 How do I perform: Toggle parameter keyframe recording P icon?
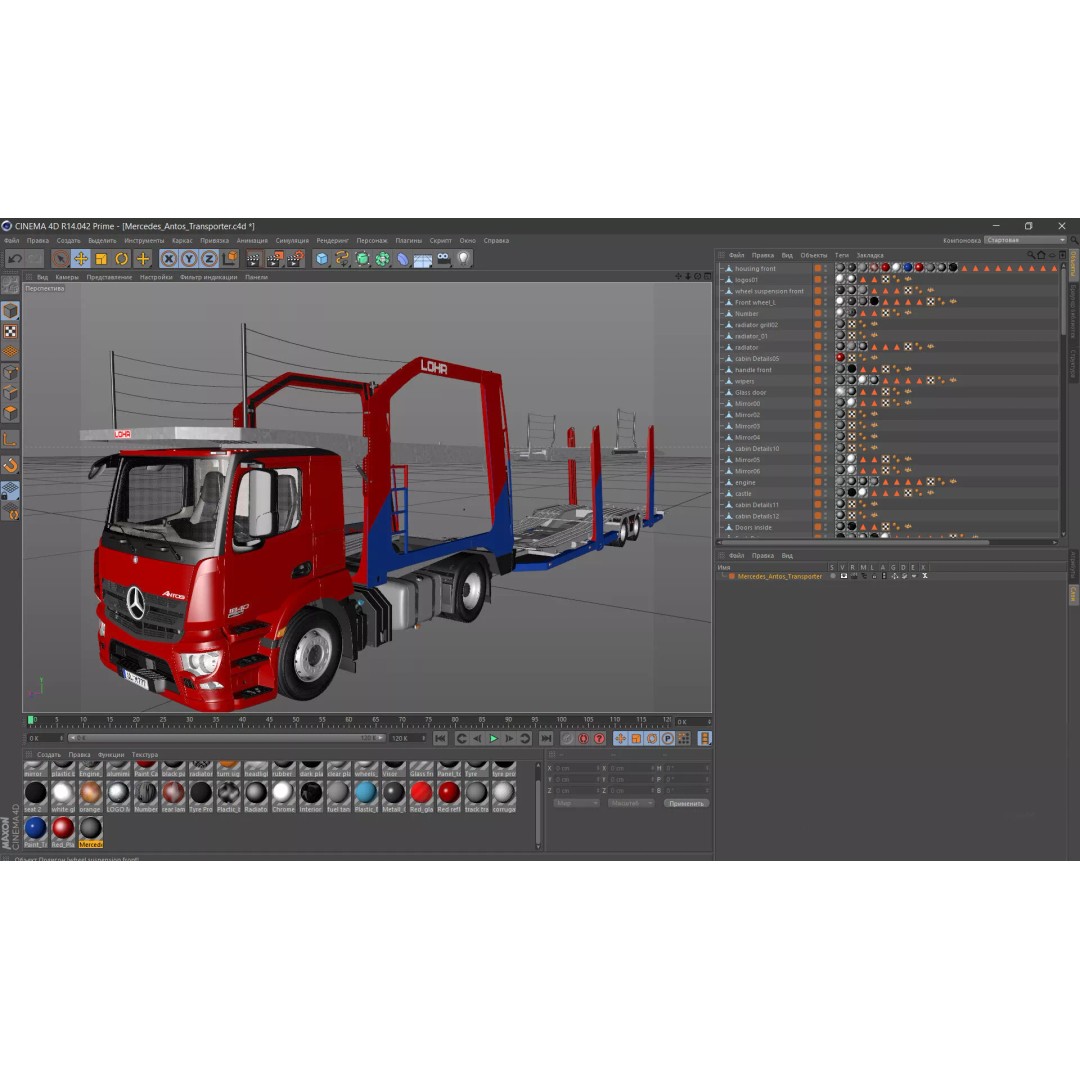[667, 738]
